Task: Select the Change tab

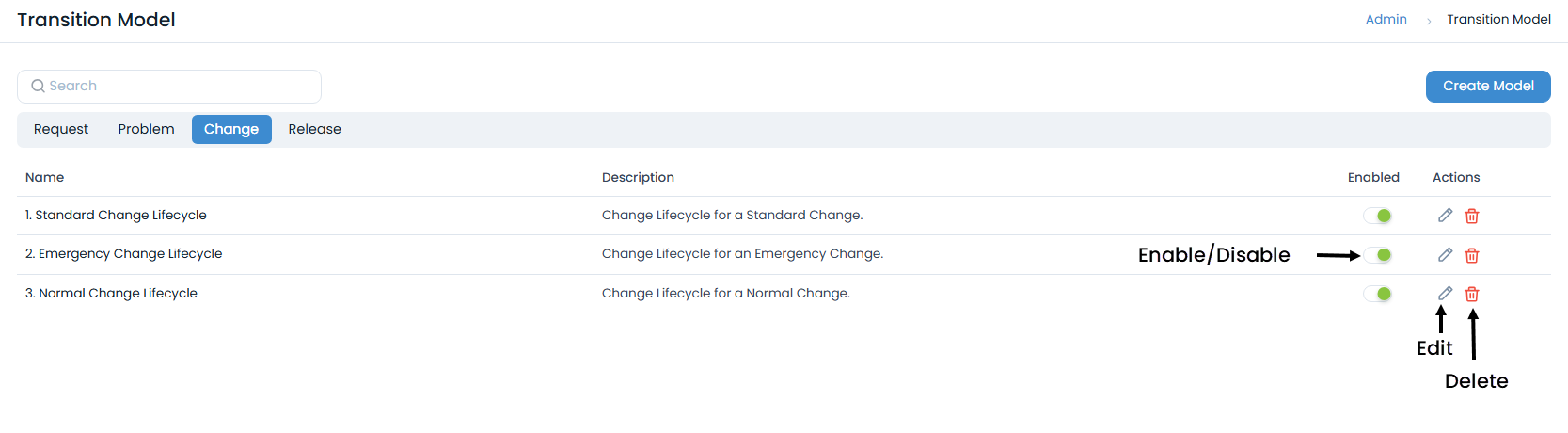Action: tap(231, 130)
